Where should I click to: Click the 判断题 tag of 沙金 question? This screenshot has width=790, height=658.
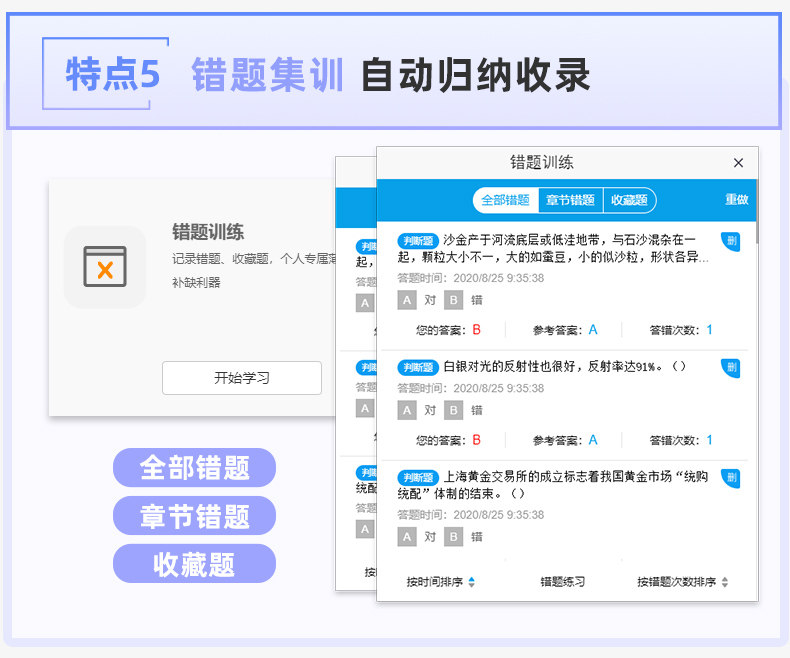[418, 241]
